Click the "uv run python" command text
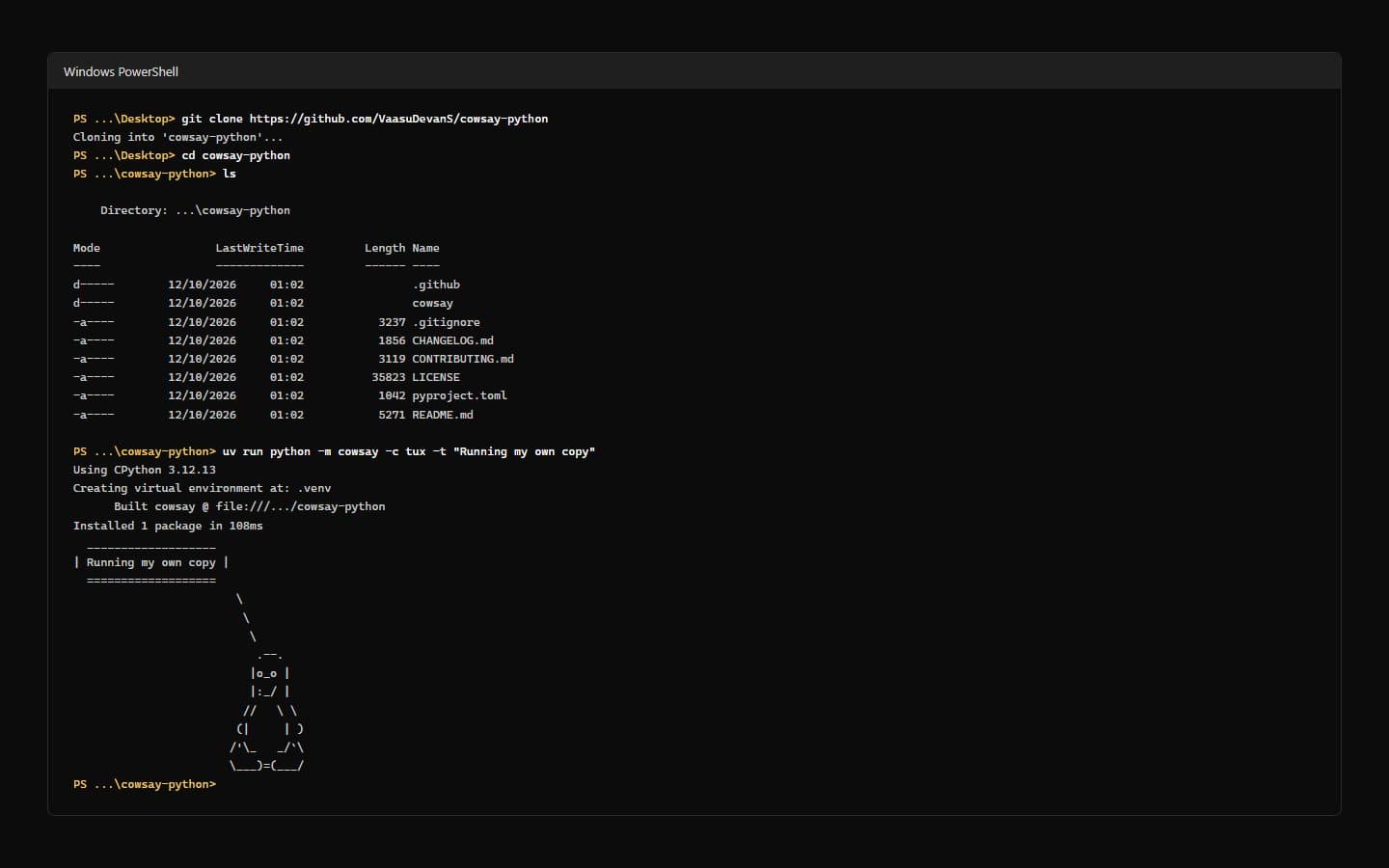Image resolution: width=1389 pixels, height=868 pixels. [x=266, y=451]
